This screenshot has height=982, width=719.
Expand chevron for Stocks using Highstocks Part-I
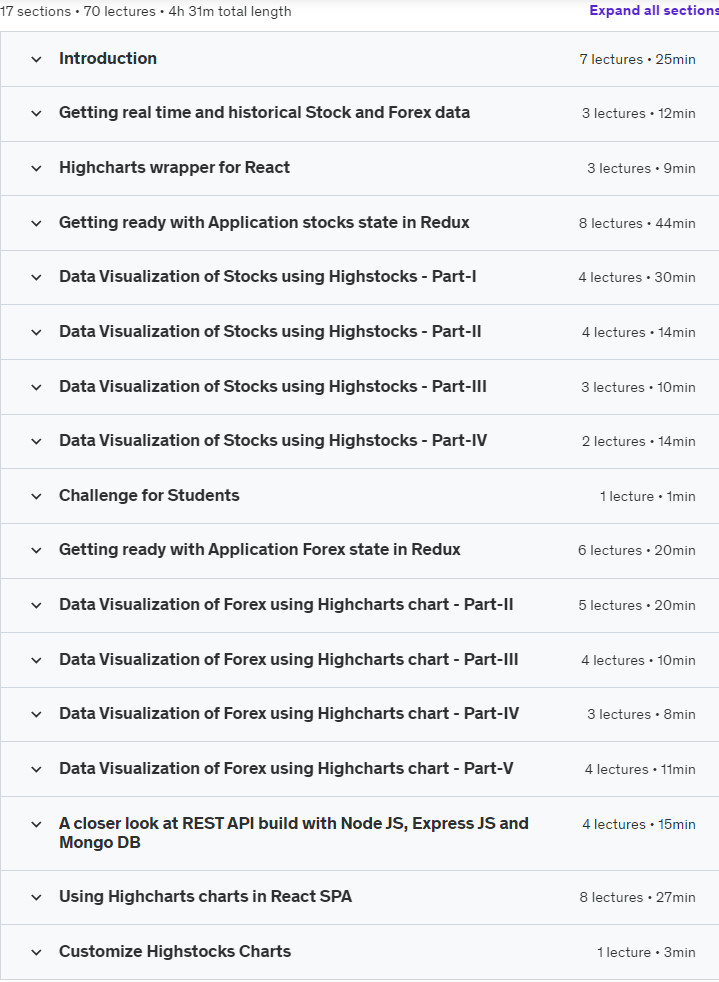click(x=36, y=277)
